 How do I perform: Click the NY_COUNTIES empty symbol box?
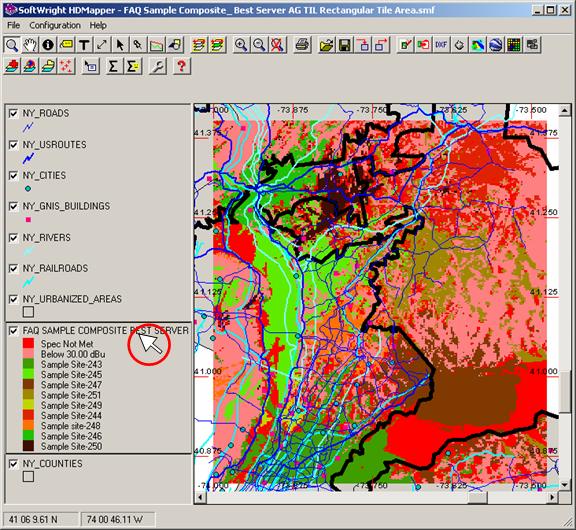28,476
